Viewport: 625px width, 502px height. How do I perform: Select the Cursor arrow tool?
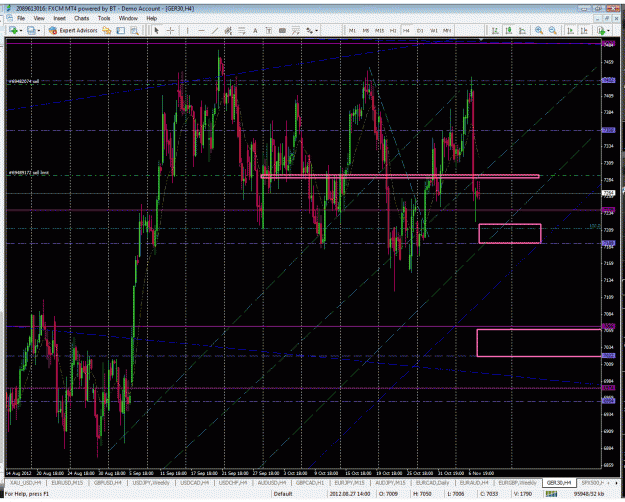(x=157, y=30)
